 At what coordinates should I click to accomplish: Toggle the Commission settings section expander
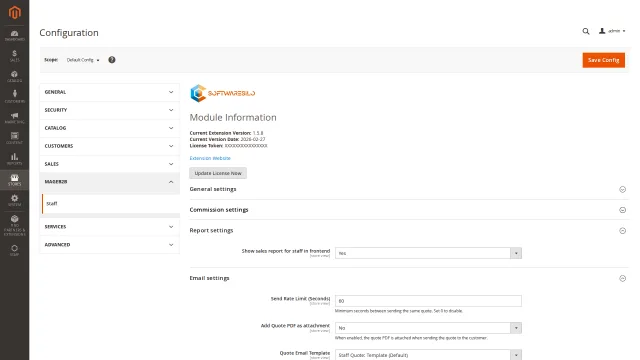622,210
